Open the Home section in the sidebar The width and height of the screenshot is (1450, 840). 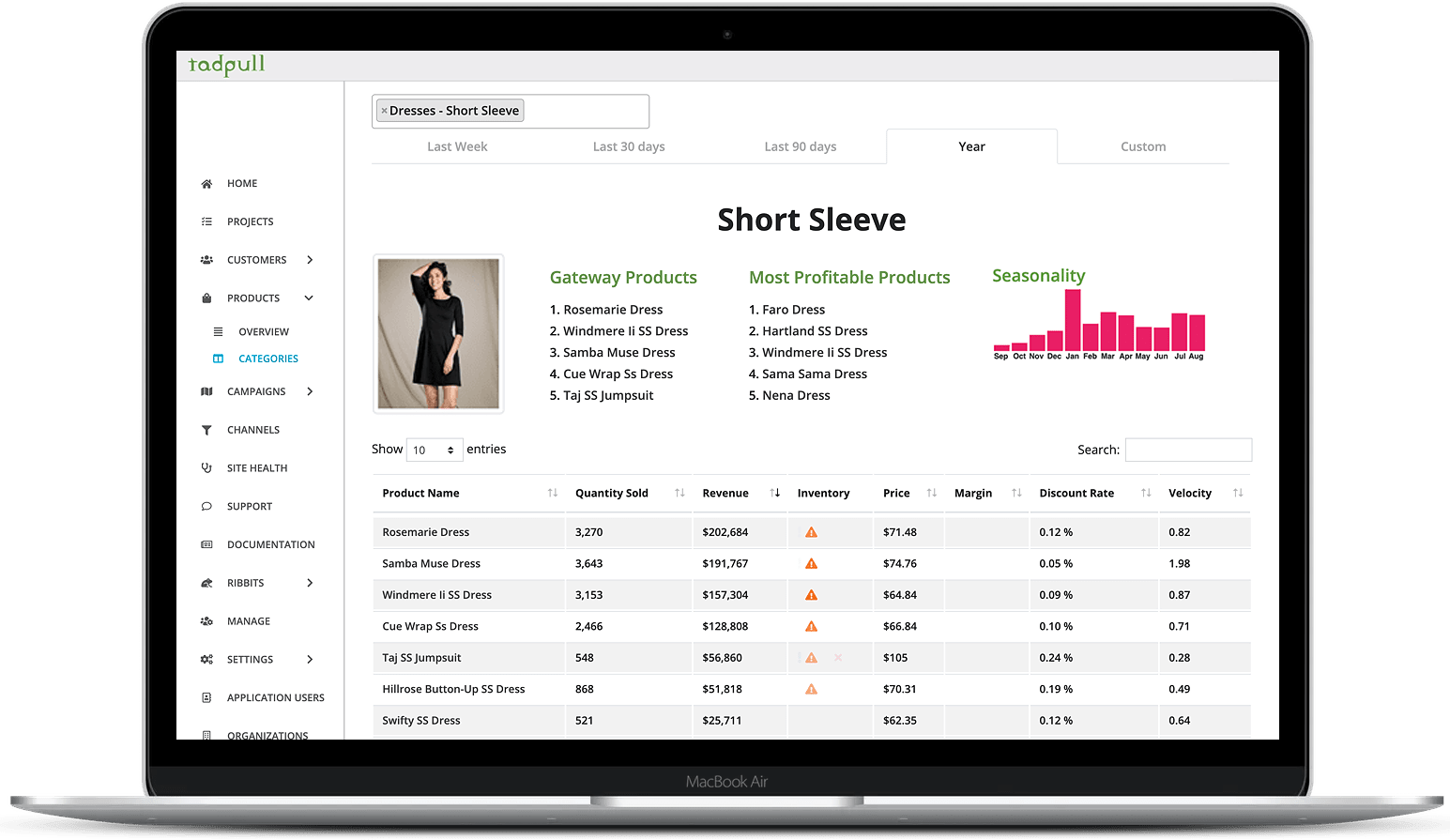[241, 183]
